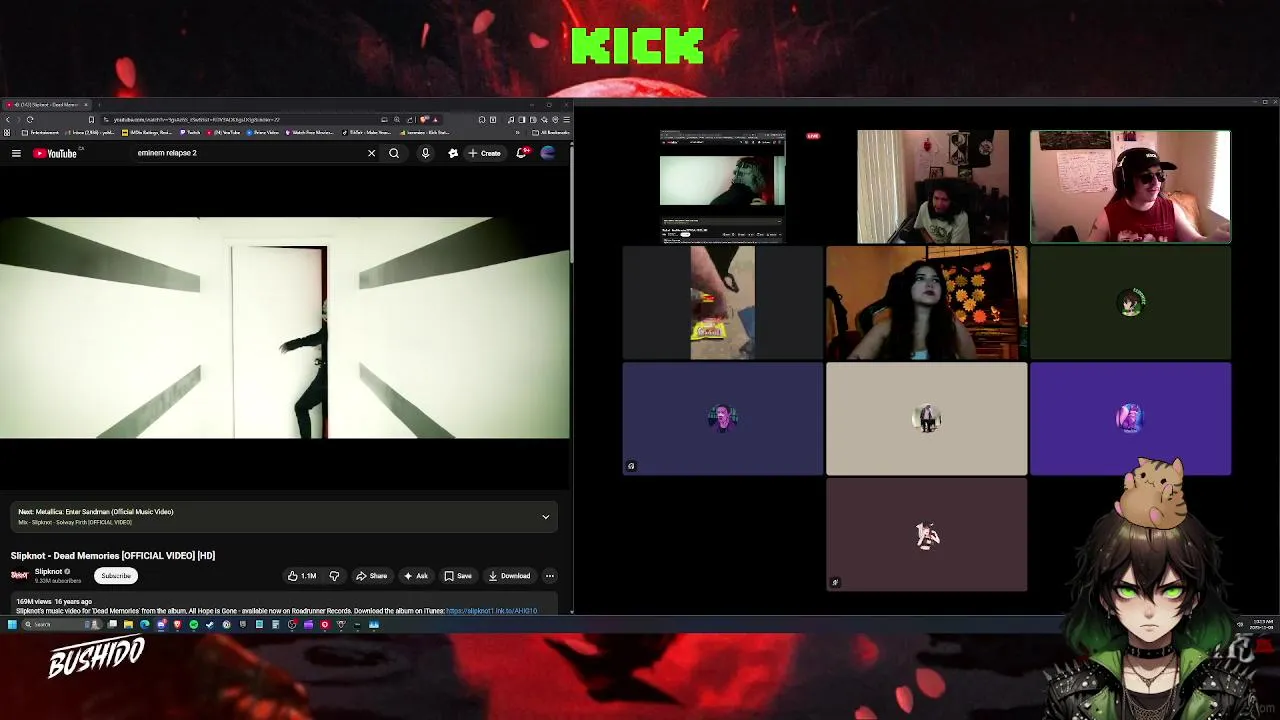
Task: Open File Explorer from the taskbar
Action: click(128, 625)
